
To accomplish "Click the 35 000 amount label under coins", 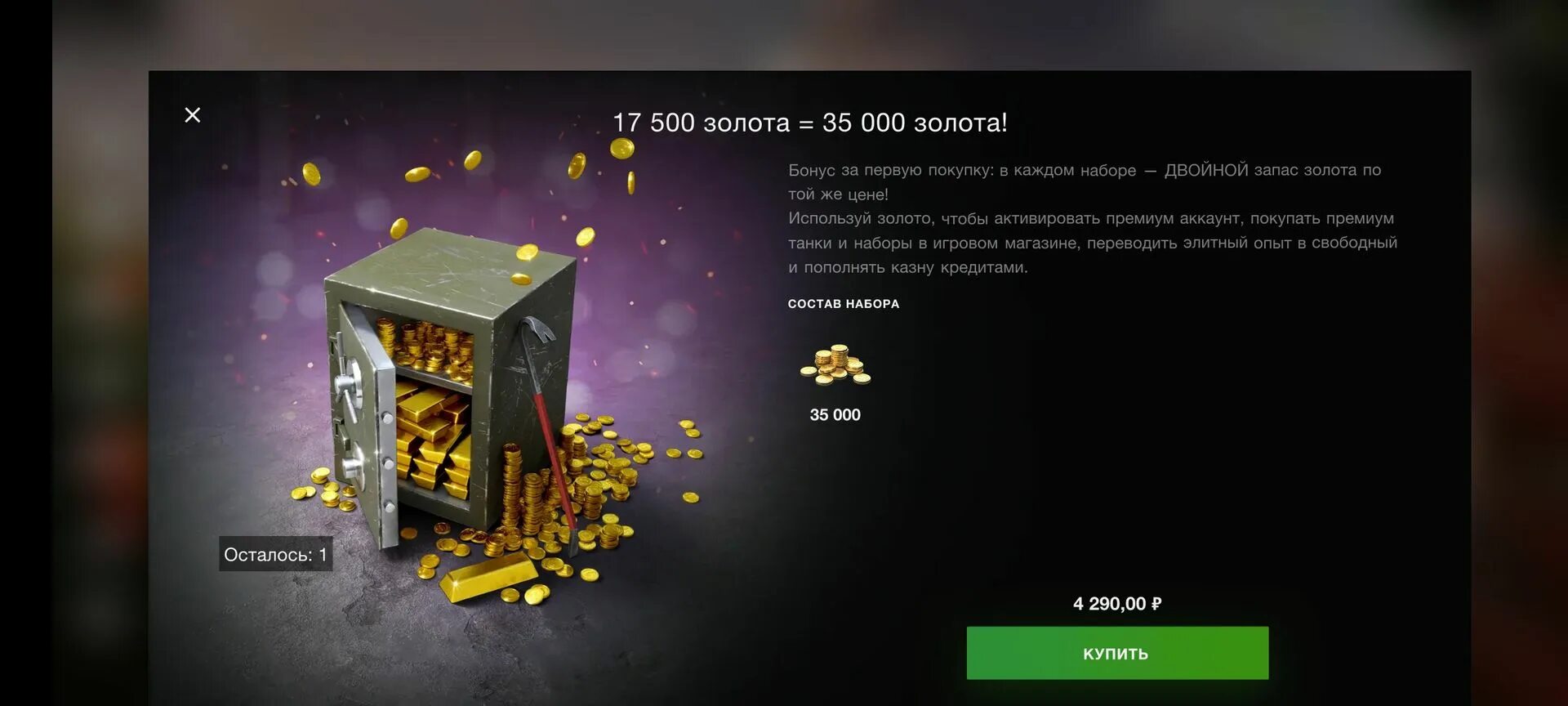I will (x=835, y=415).
